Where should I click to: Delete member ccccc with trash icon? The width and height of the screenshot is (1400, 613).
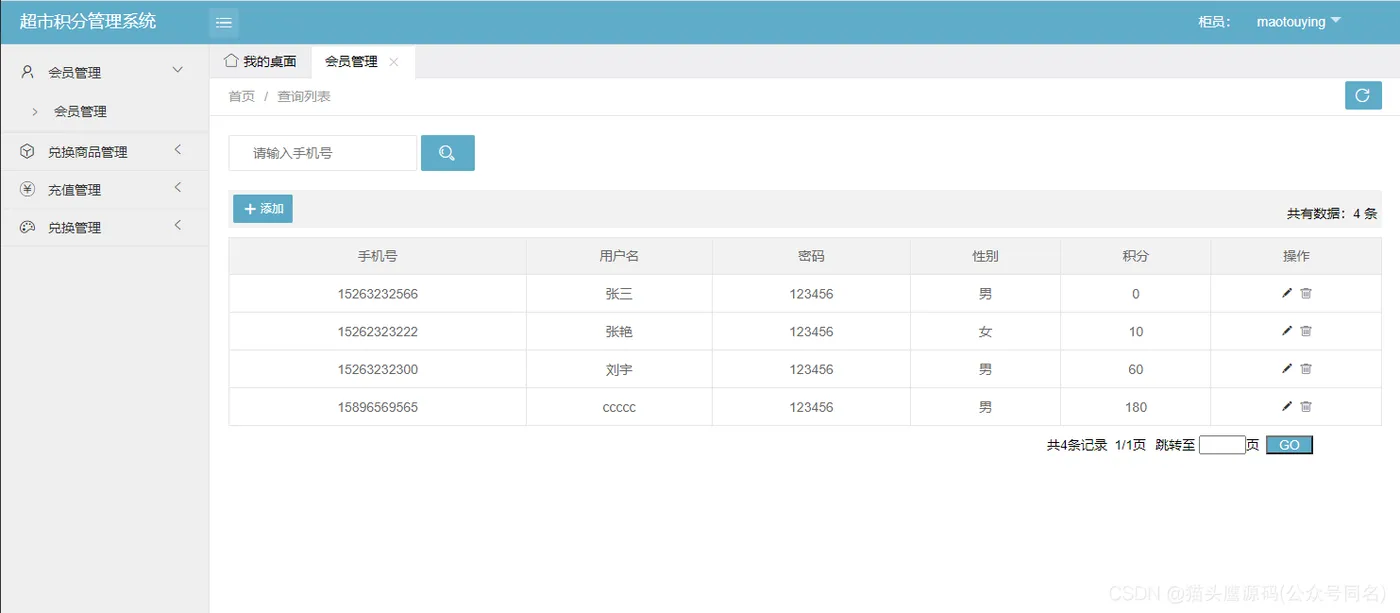point(1306,406)
